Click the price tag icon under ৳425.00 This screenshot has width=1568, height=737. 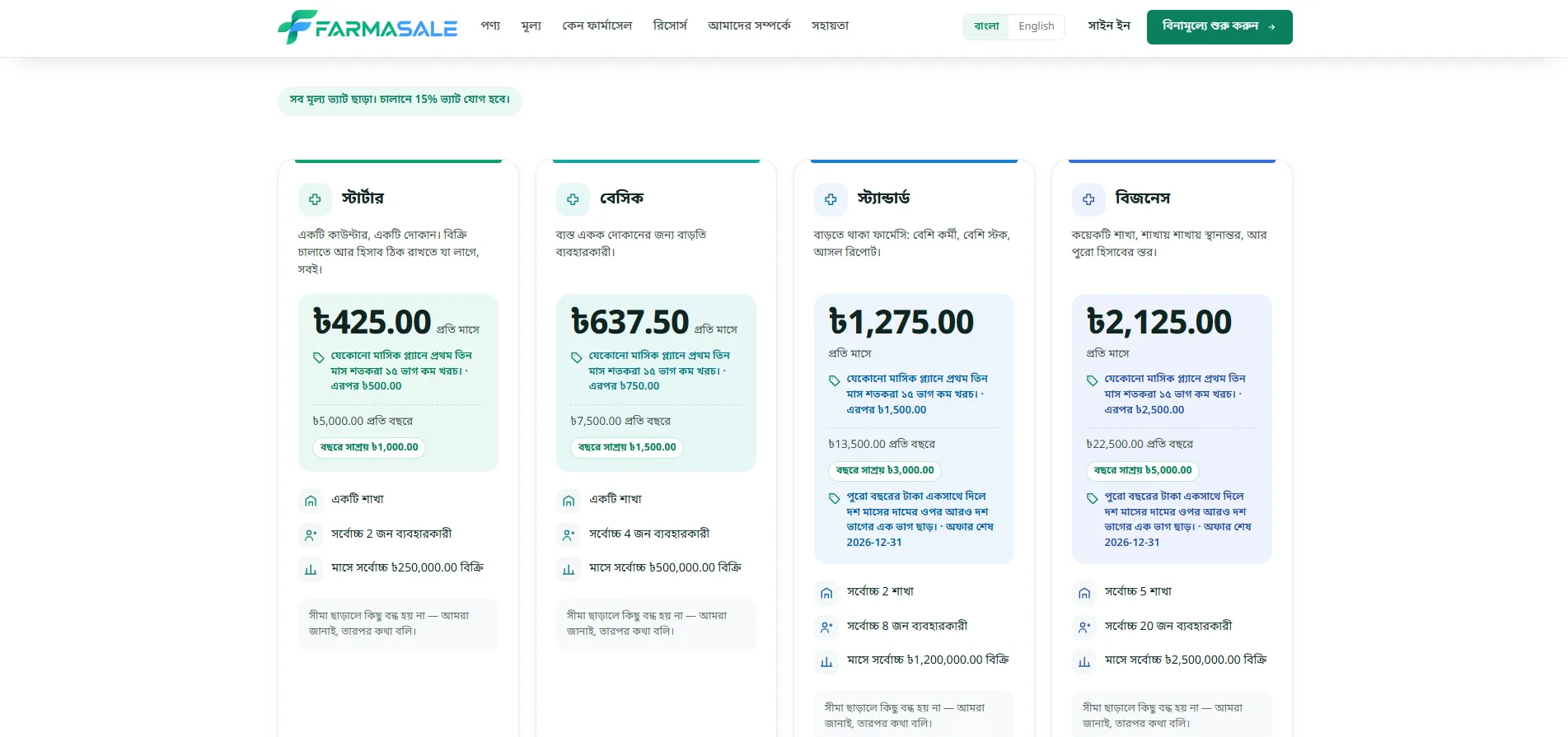318,357
